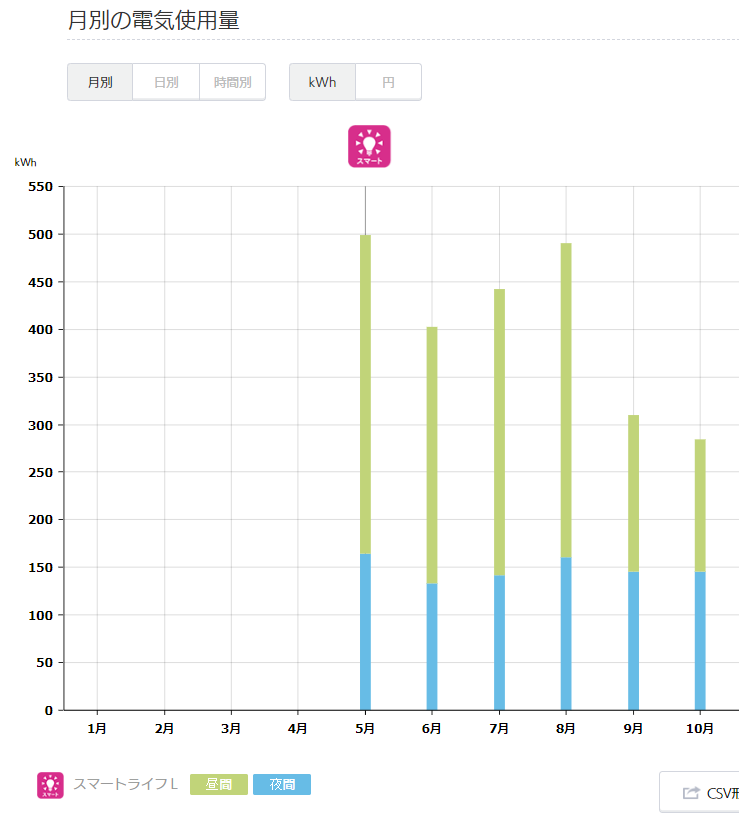This screenshot has width=739, height=829.
Task: Click the pink Smart plan icon above chart
Action: (369, 146)
